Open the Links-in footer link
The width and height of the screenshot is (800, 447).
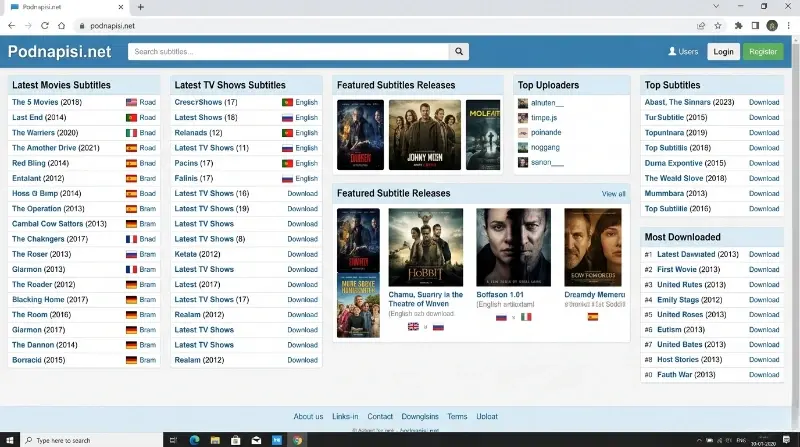pyautogui.click(x=345, y=416)
